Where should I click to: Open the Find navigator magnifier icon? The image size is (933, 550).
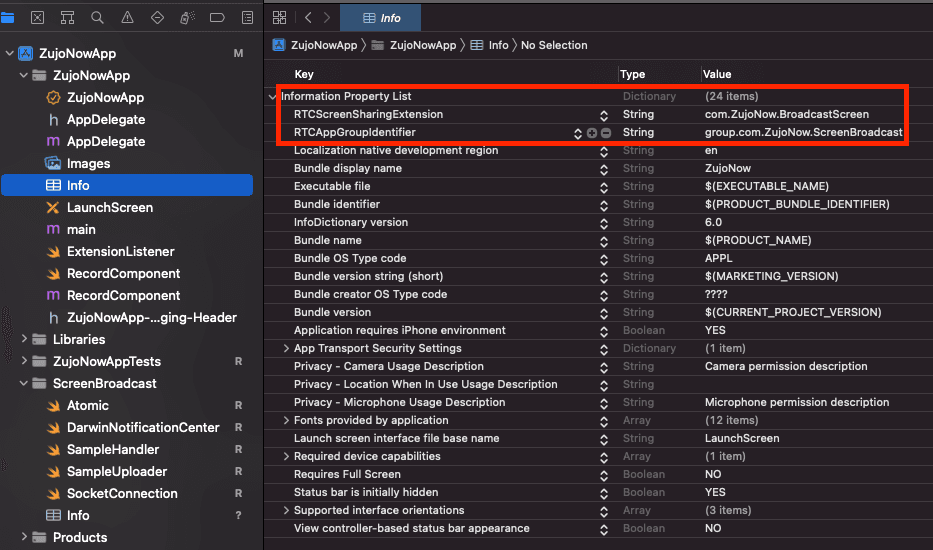97,18
